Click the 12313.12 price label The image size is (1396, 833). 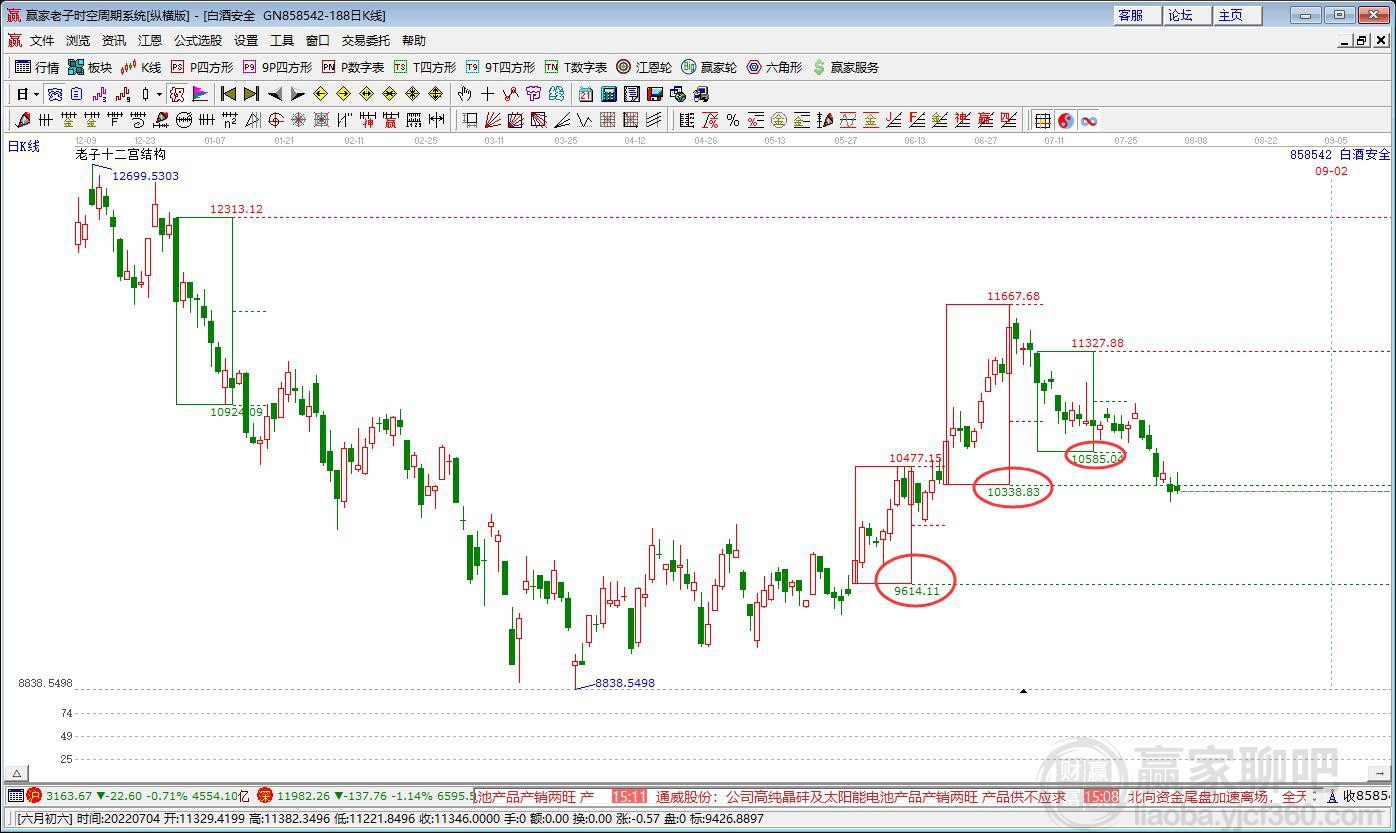tap(236, 209)
